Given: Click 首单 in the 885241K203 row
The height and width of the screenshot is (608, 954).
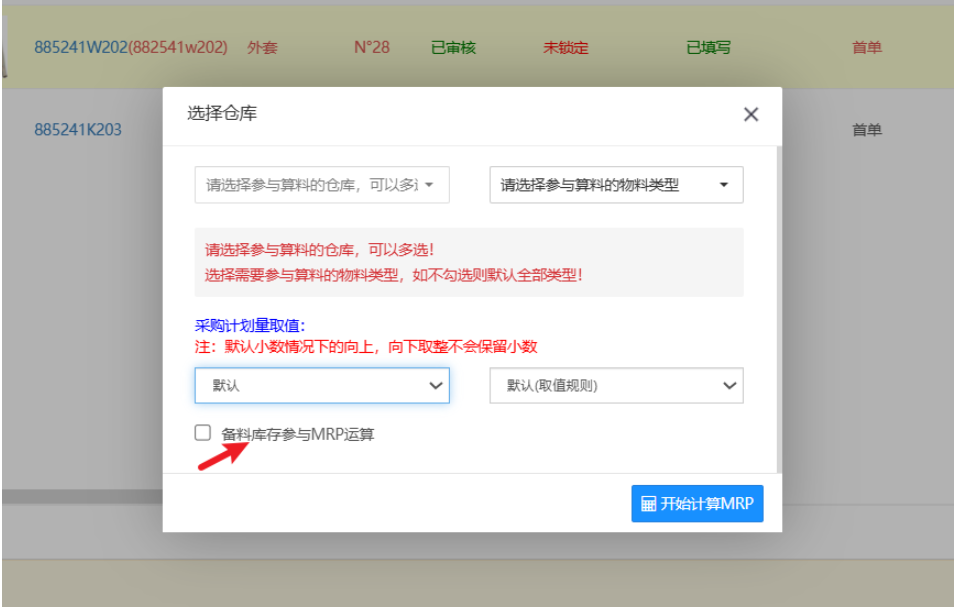Looking at the screenshot, I should (x=867, y=130).
